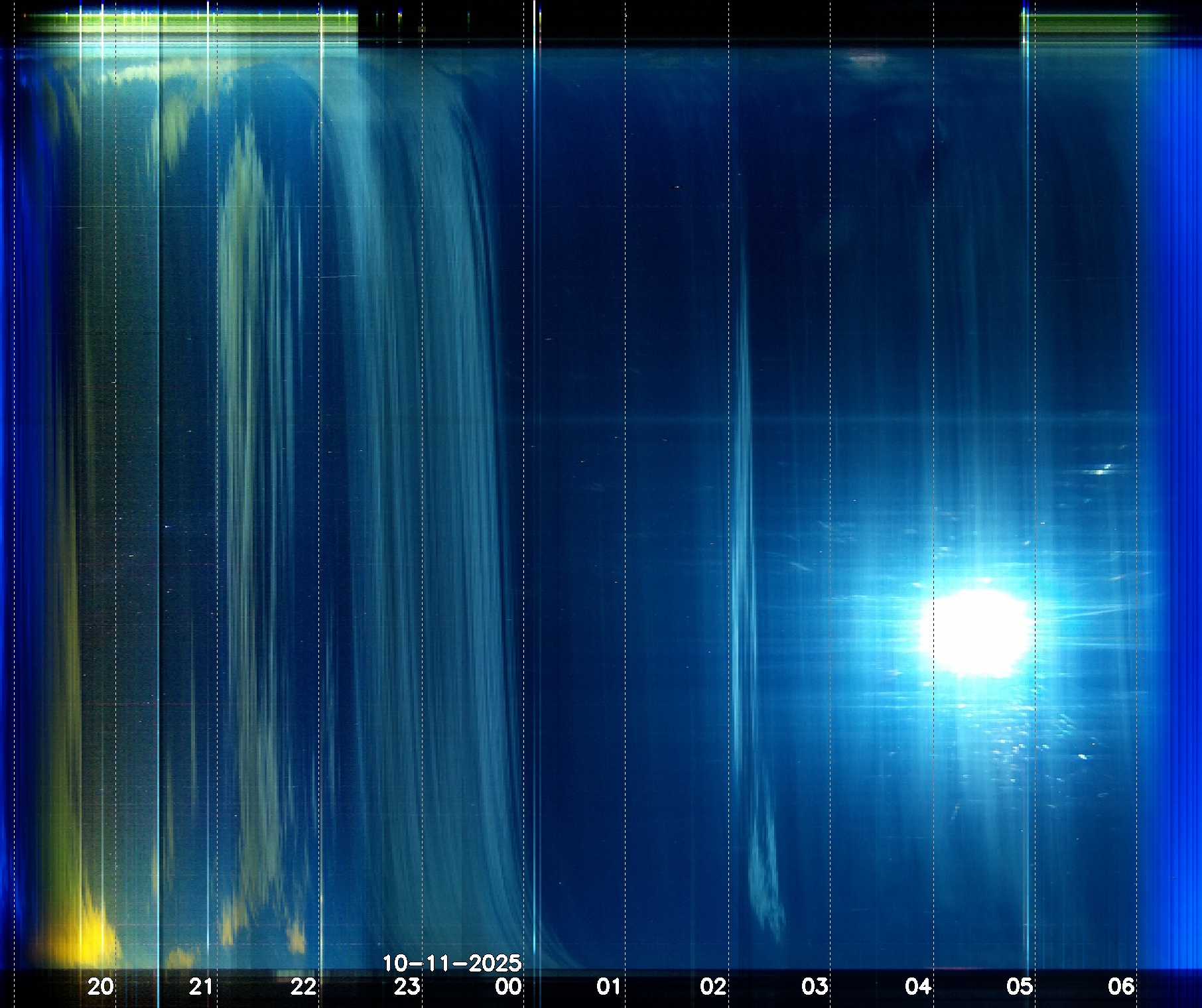Click the 20 hour label
1202x1008 pixels.
(101, 987)
